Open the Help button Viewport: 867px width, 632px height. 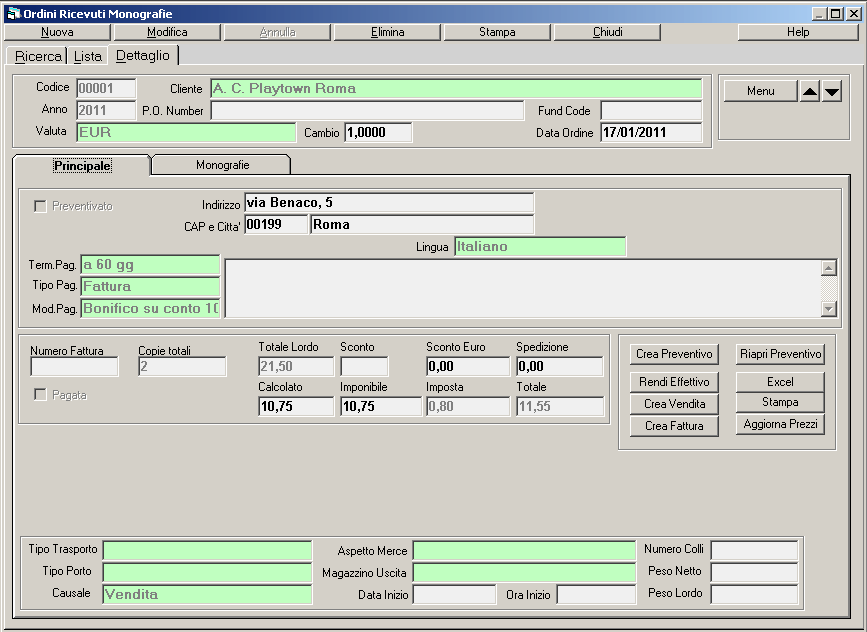point(798,32)
